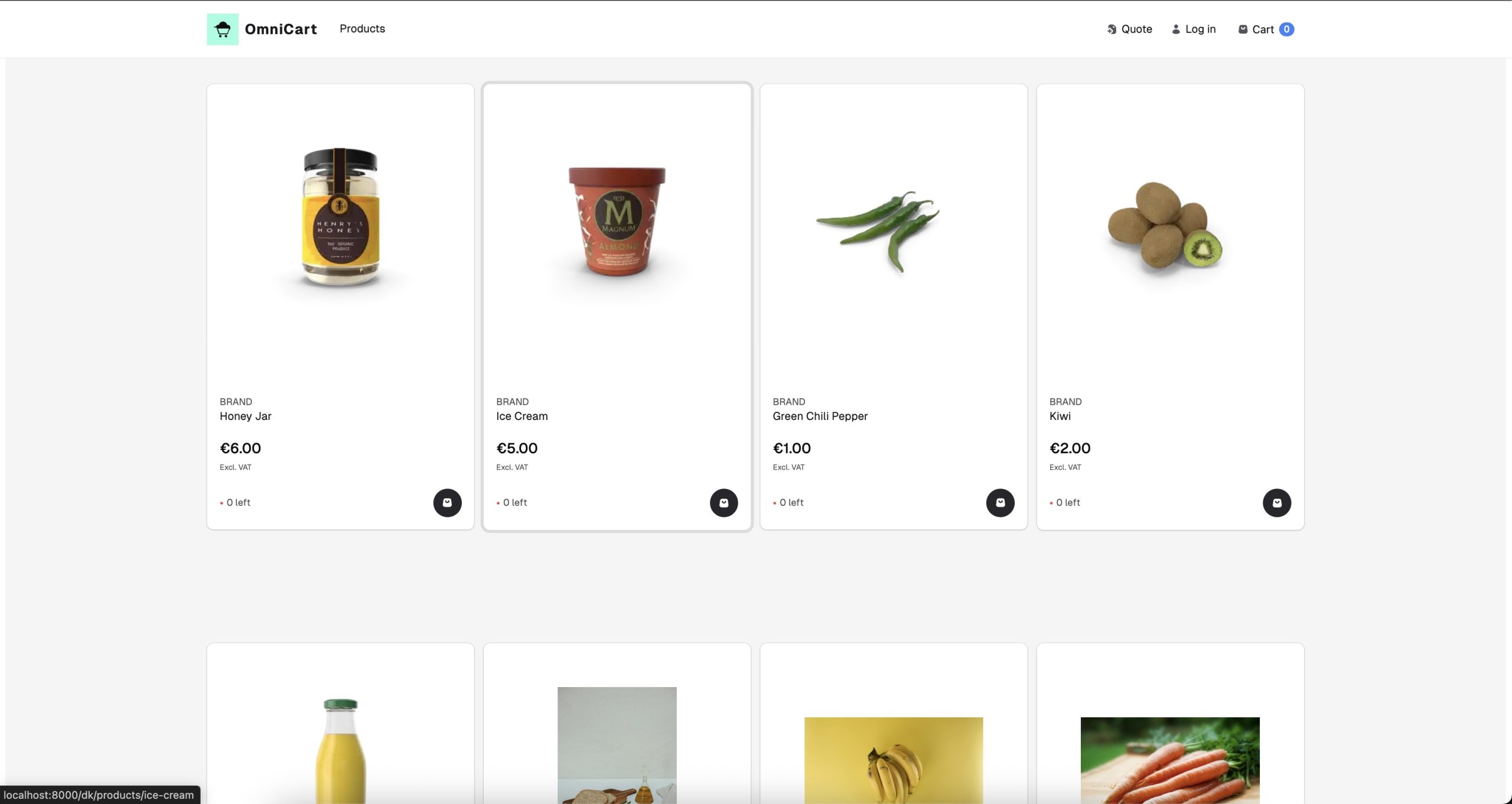
Task: Open the Ice Cream product title
Action: pos(522,416)
